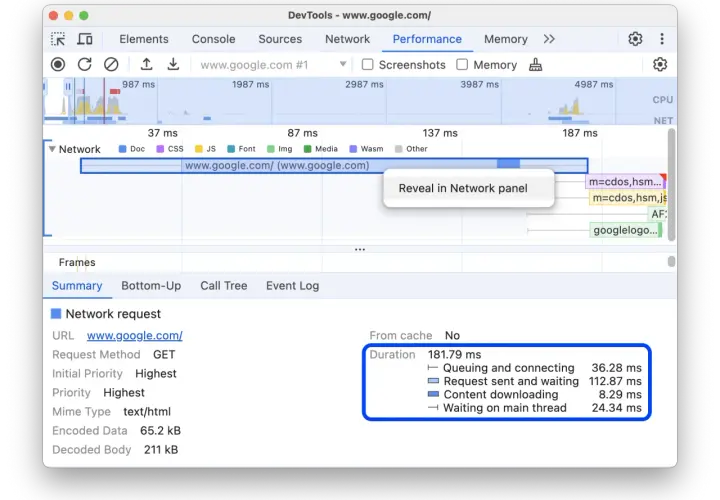This screenshot has height=500, width=720.
Task: Click the collect garbage broom icon
Action: (535, 65)
